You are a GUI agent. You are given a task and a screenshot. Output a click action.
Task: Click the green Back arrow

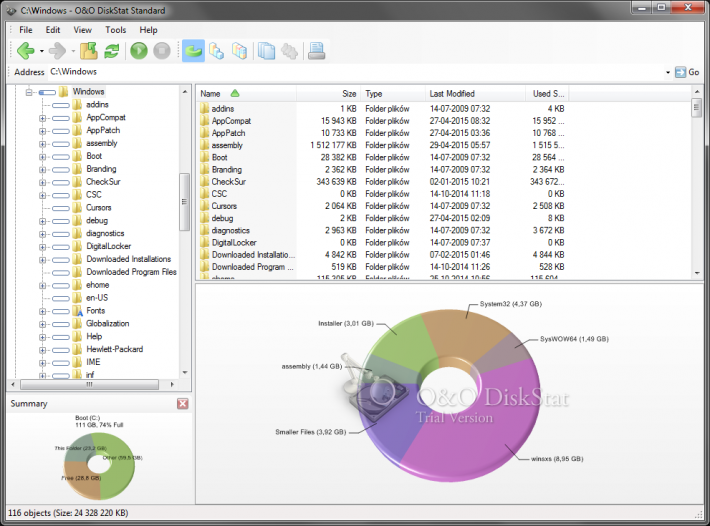tap(25, 51)
